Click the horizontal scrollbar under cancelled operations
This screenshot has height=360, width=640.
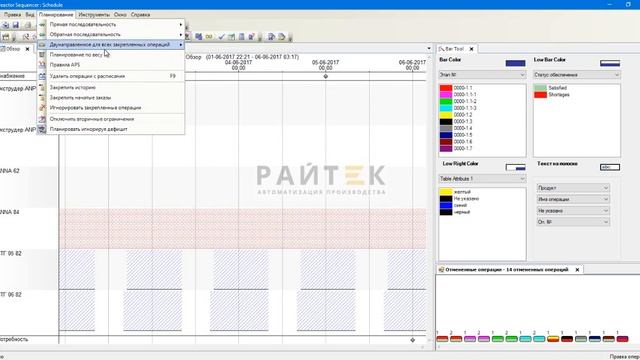pyautogui.click(x=538, y=347)
